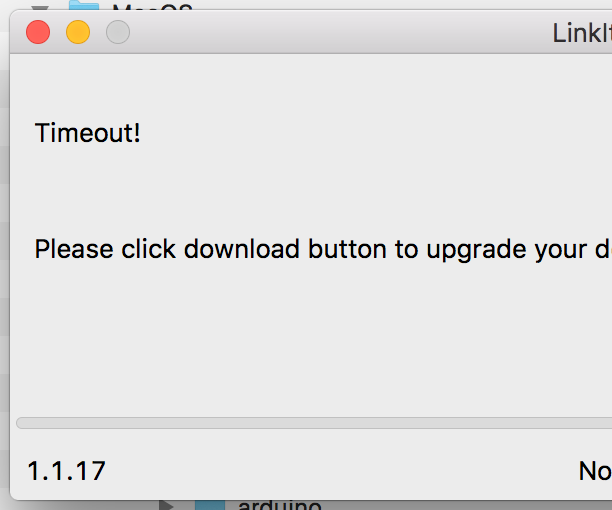Close the LinkIt window with red button
The image size is (612, 510).
pyautogui.click(x=38, y=32)
